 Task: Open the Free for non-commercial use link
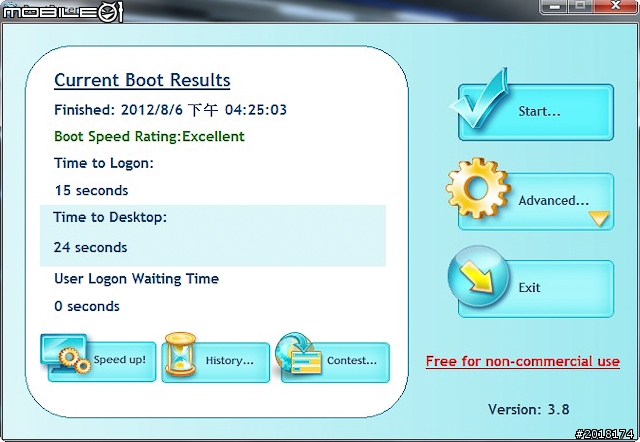523,361
